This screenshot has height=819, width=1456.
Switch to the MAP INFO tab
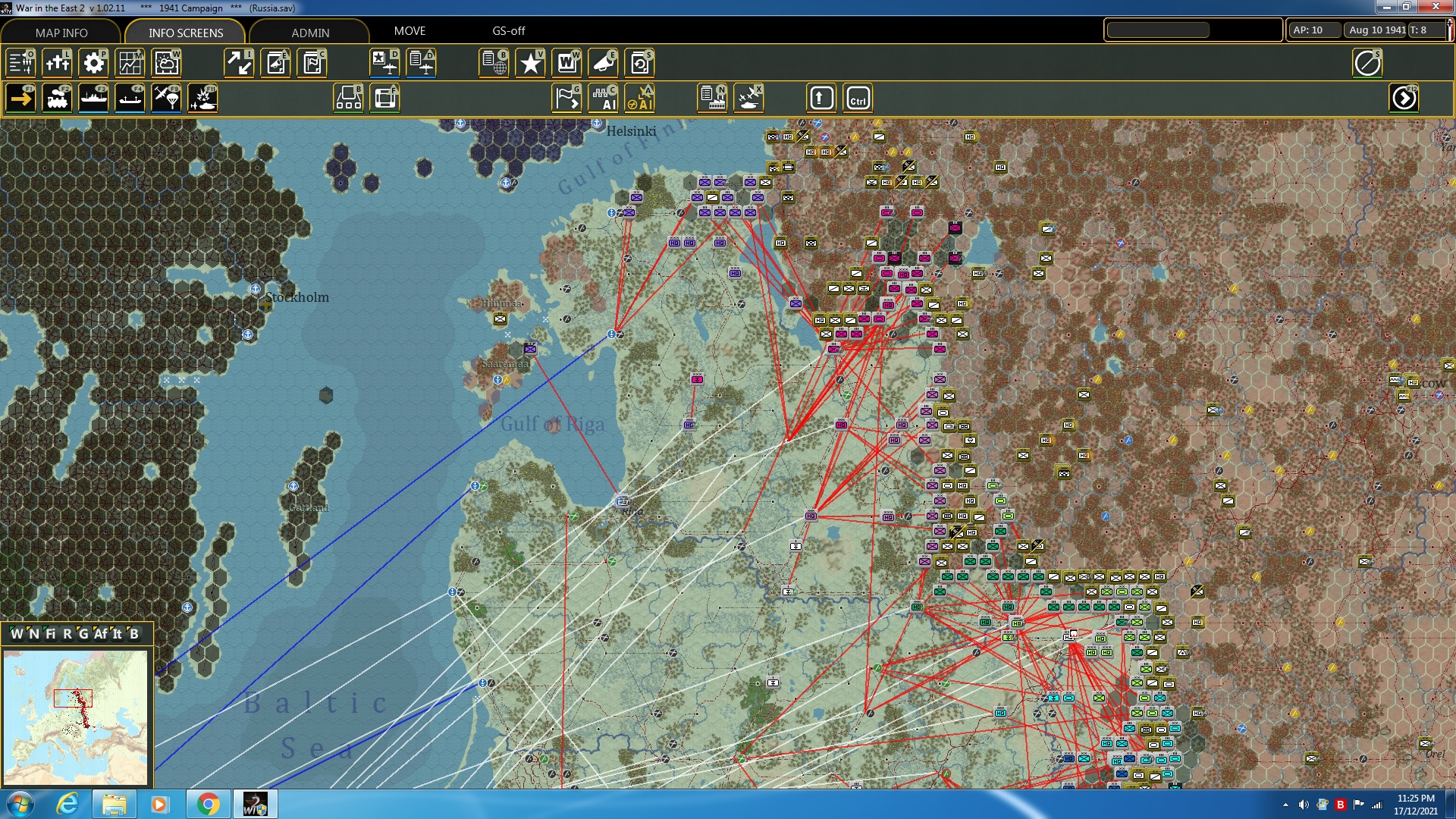point(61,33)
